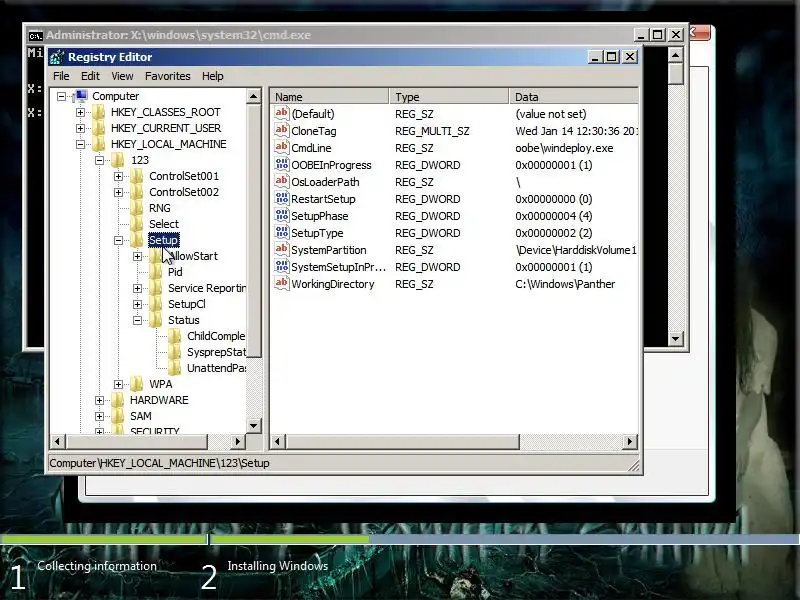This screenshot has height=600, width=800.
Task: Click the Select key folder icon
Action: tap(137, 223)
